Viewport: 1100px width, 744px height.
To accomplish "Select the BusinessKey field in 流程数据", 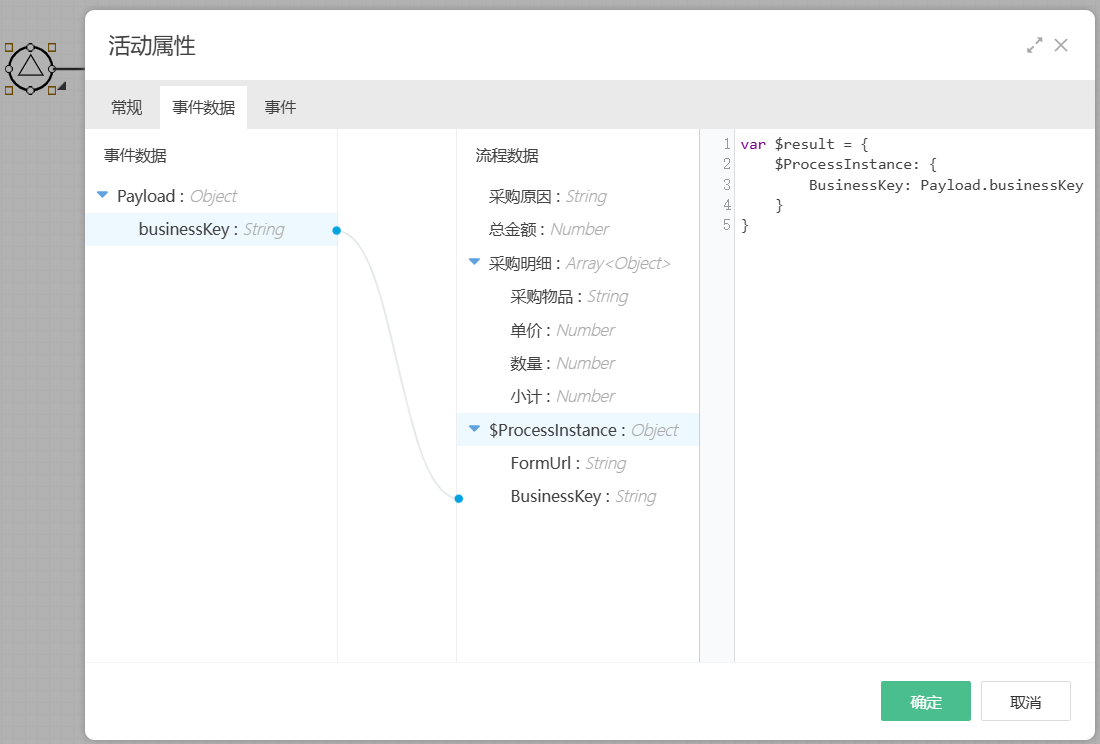I will (x=582, y=497).
